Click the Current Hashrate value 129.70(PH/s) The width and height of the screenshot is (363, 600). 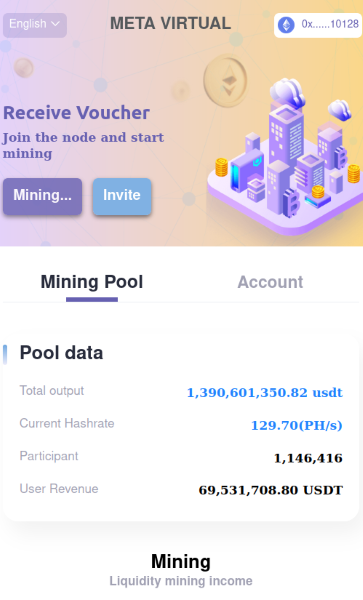(x=296, y=425)
